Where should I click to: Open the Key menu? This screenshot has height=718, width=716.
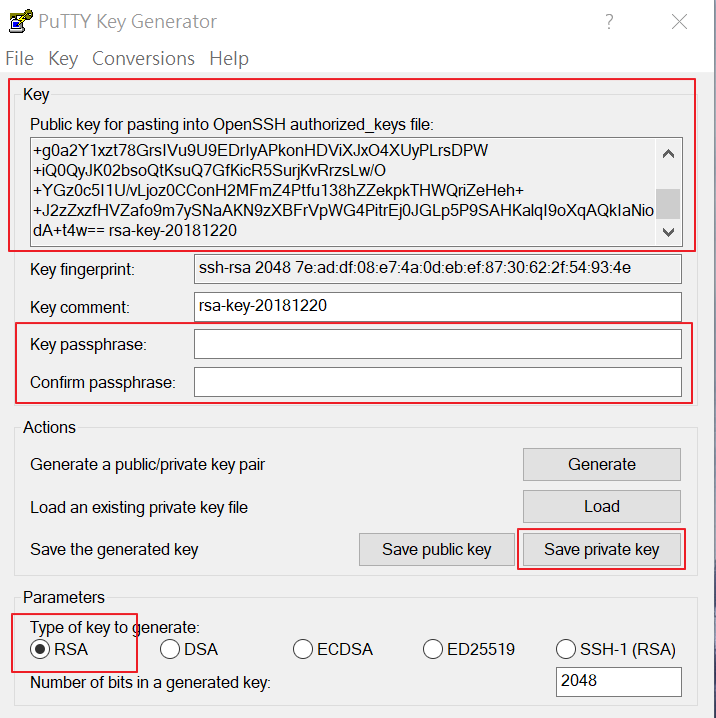(x=63, y=59)
